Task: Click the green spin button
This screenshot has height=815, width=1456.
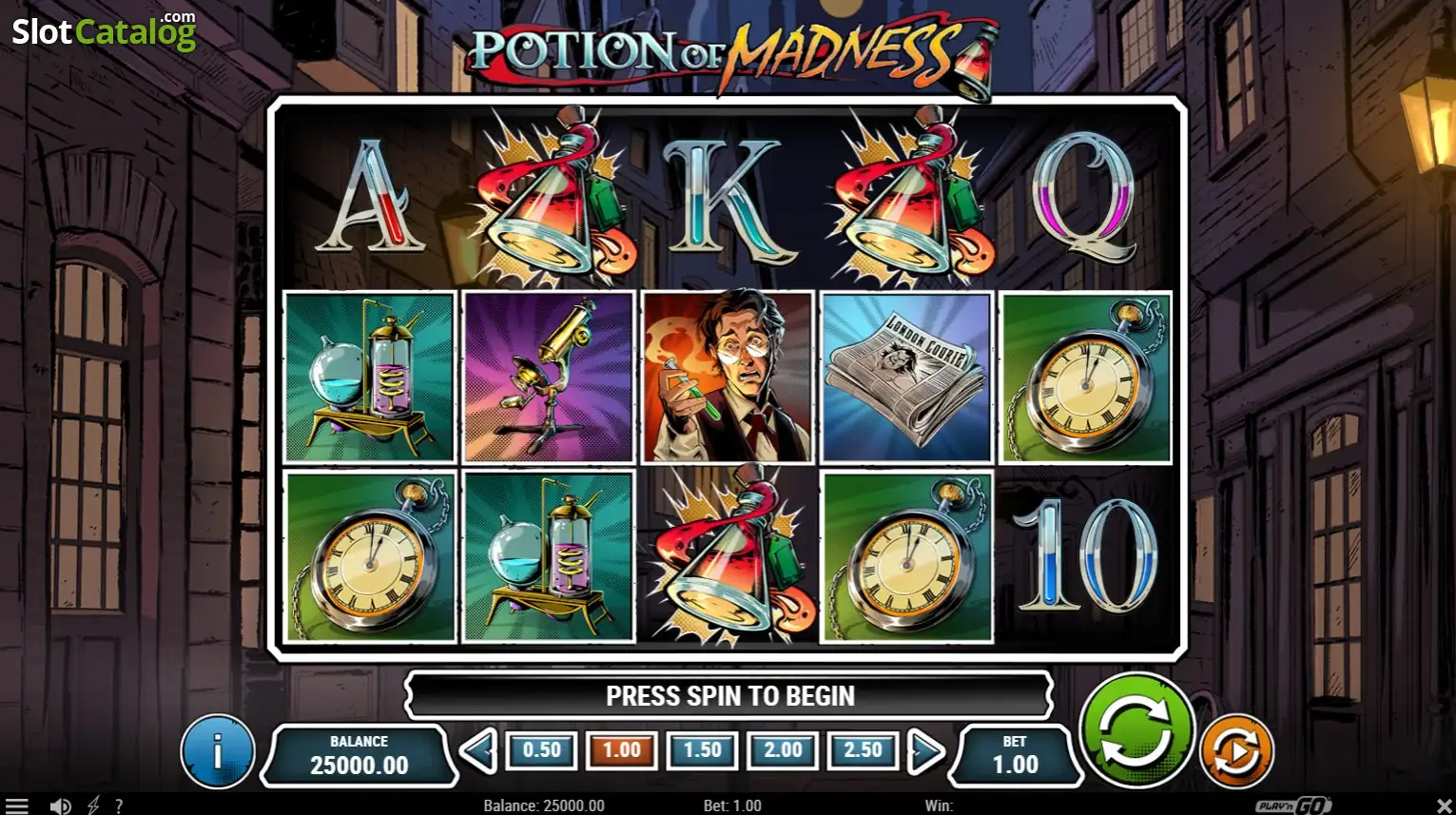Action: (x=1136, y=730)
